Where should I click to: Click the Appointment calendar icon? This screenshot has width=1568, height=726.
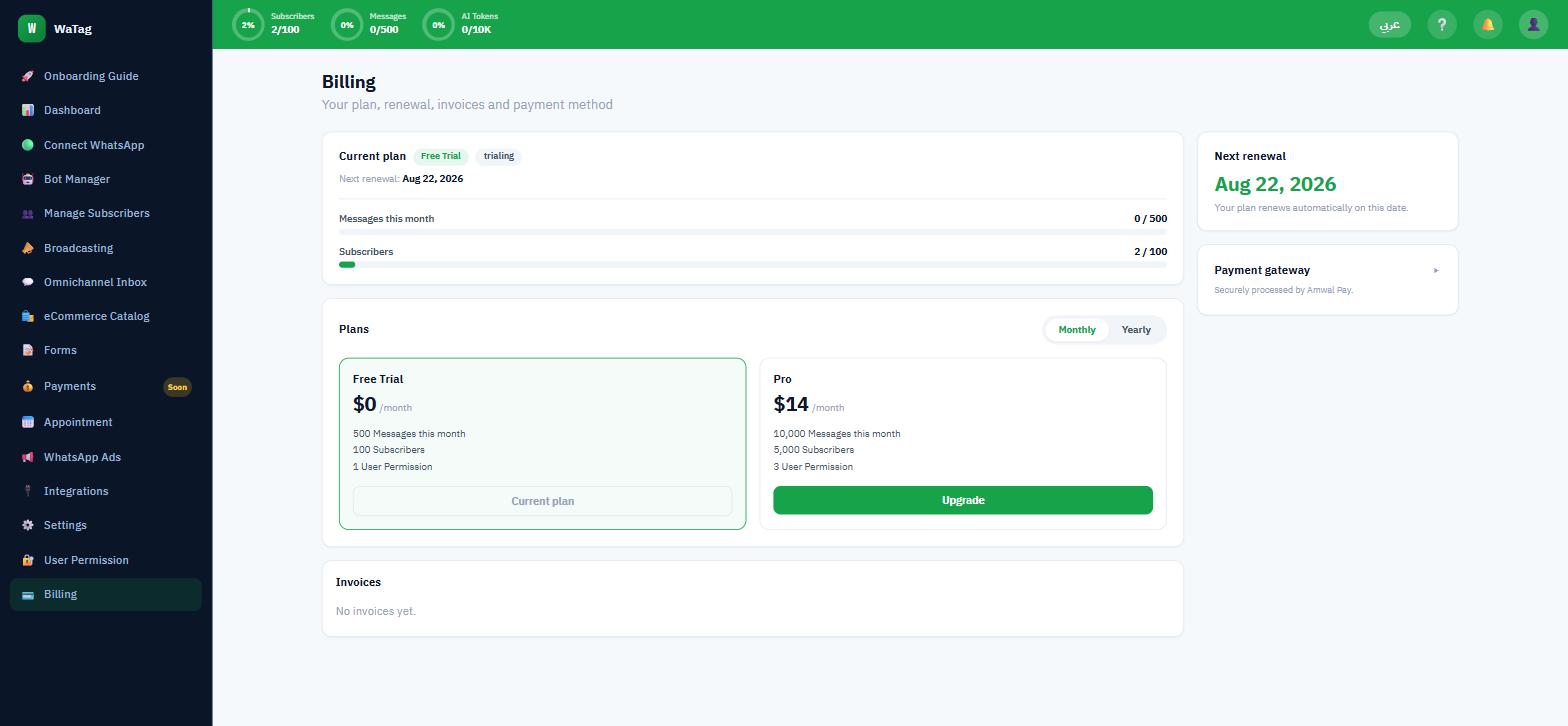(28, 422)
